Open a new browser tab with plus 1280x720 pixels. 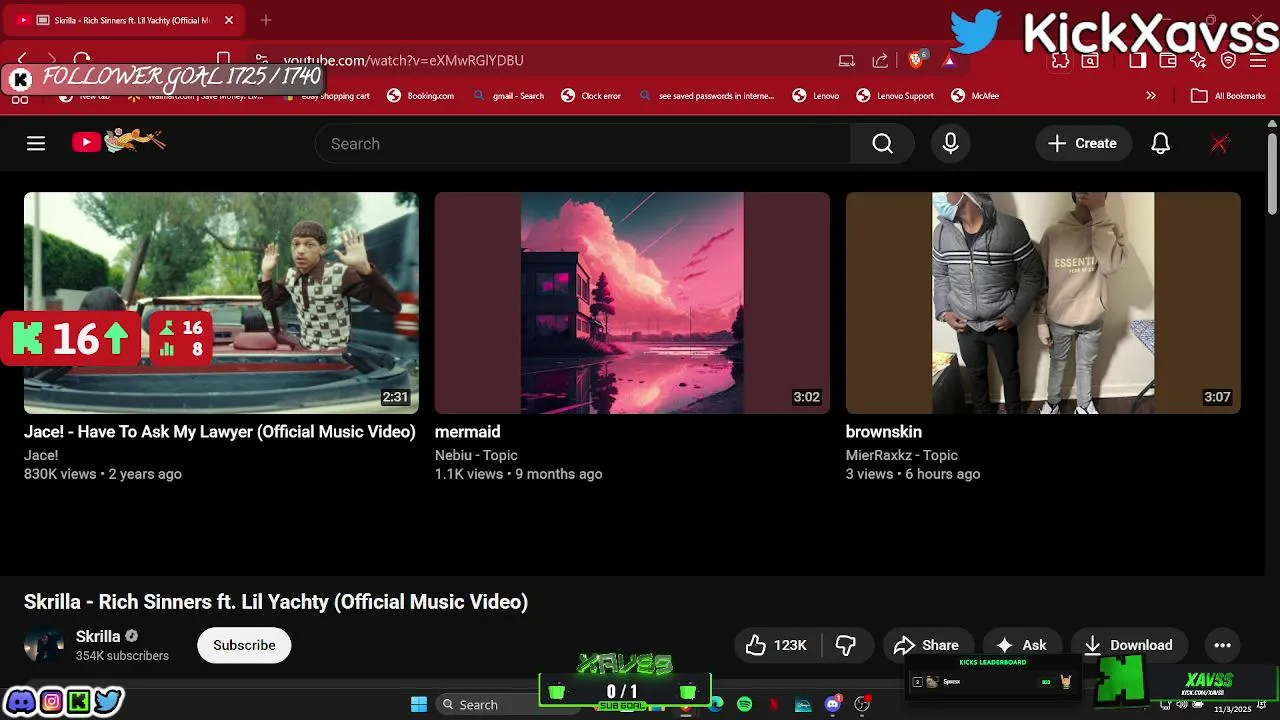click(265, 20)
